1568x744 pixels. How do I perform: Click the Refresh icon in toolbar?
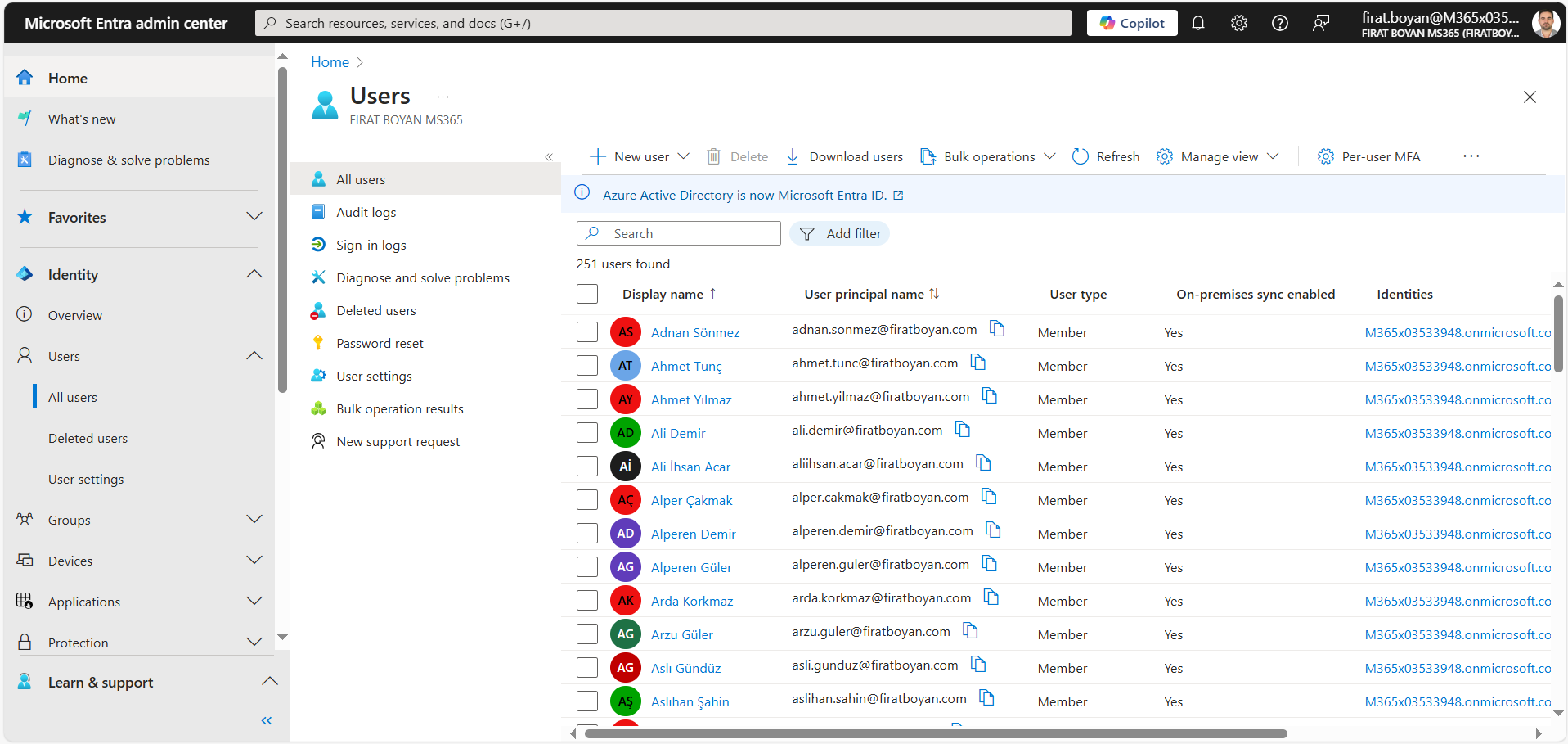click(1081, 156)
